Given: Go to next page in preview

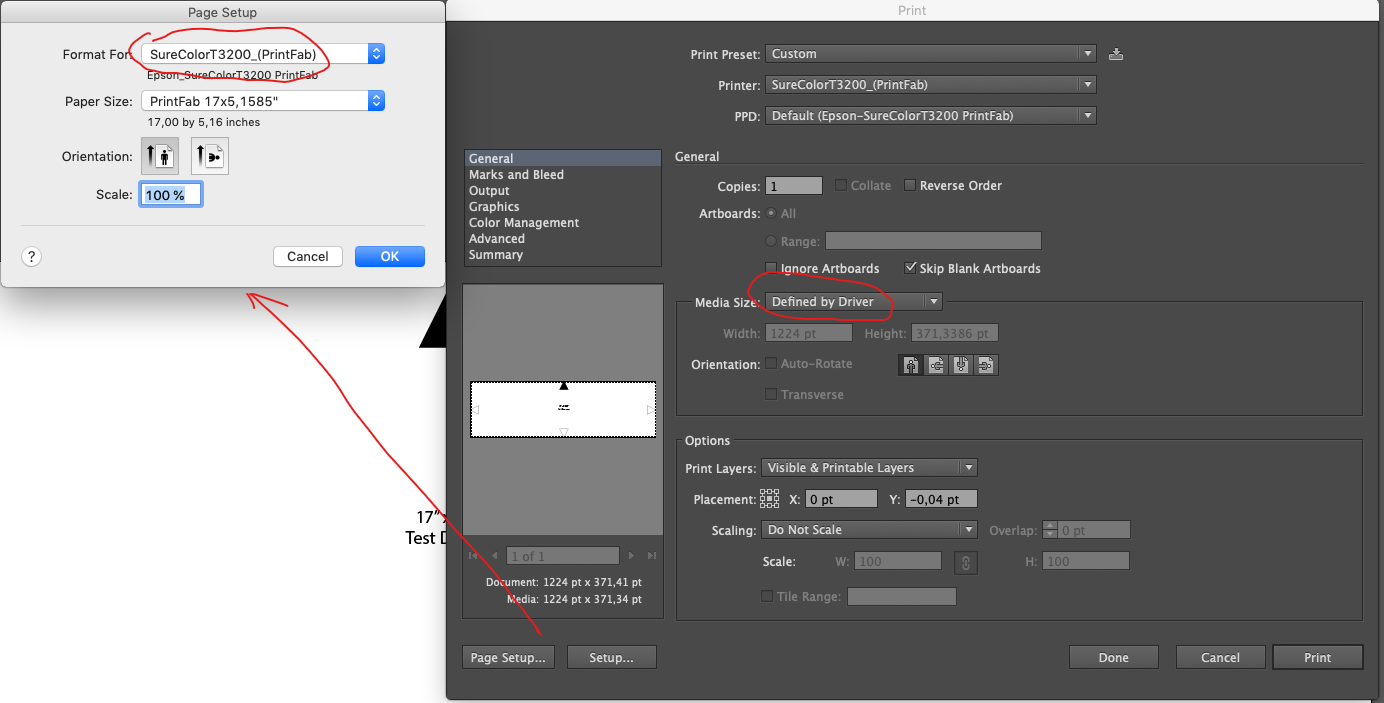Looking at the screenshot, I should tap(631, 556).
